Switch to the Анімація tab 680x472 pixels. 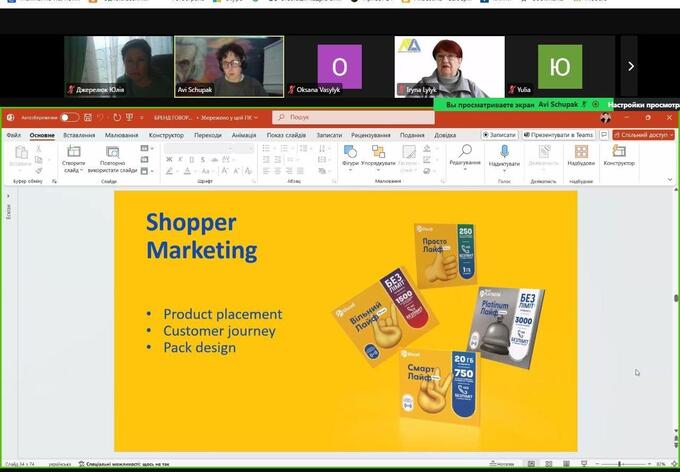click(x=244, y=135)
